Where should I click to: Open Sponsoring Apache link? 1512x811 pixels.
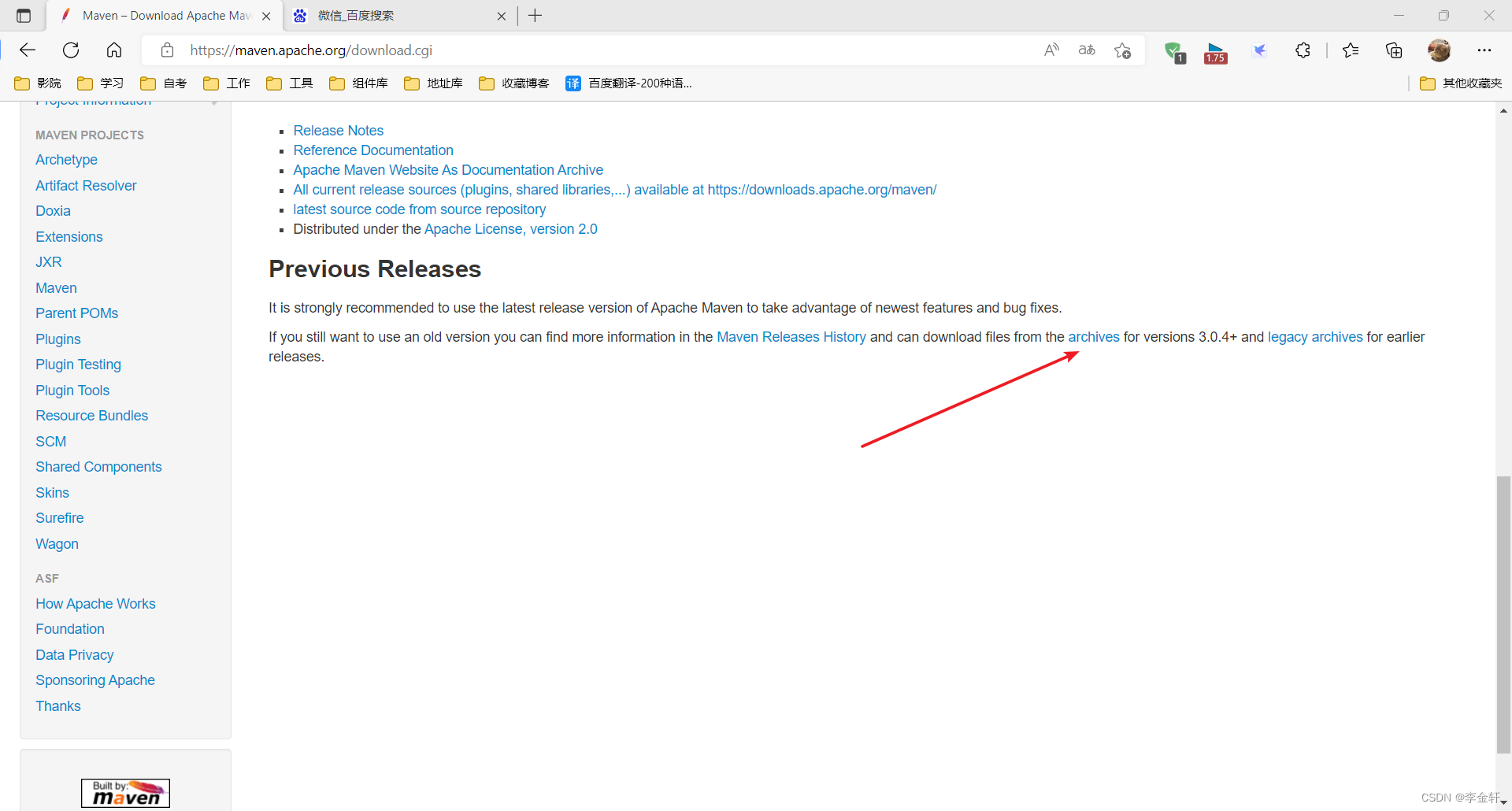[95, 680]
